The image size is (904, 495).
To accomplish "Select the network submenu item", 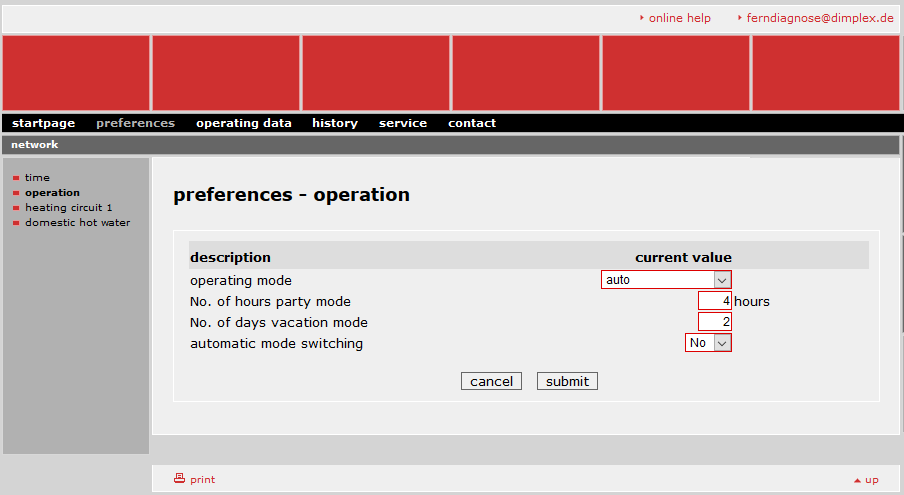I will pyautogui.click(x=35, y=145).
